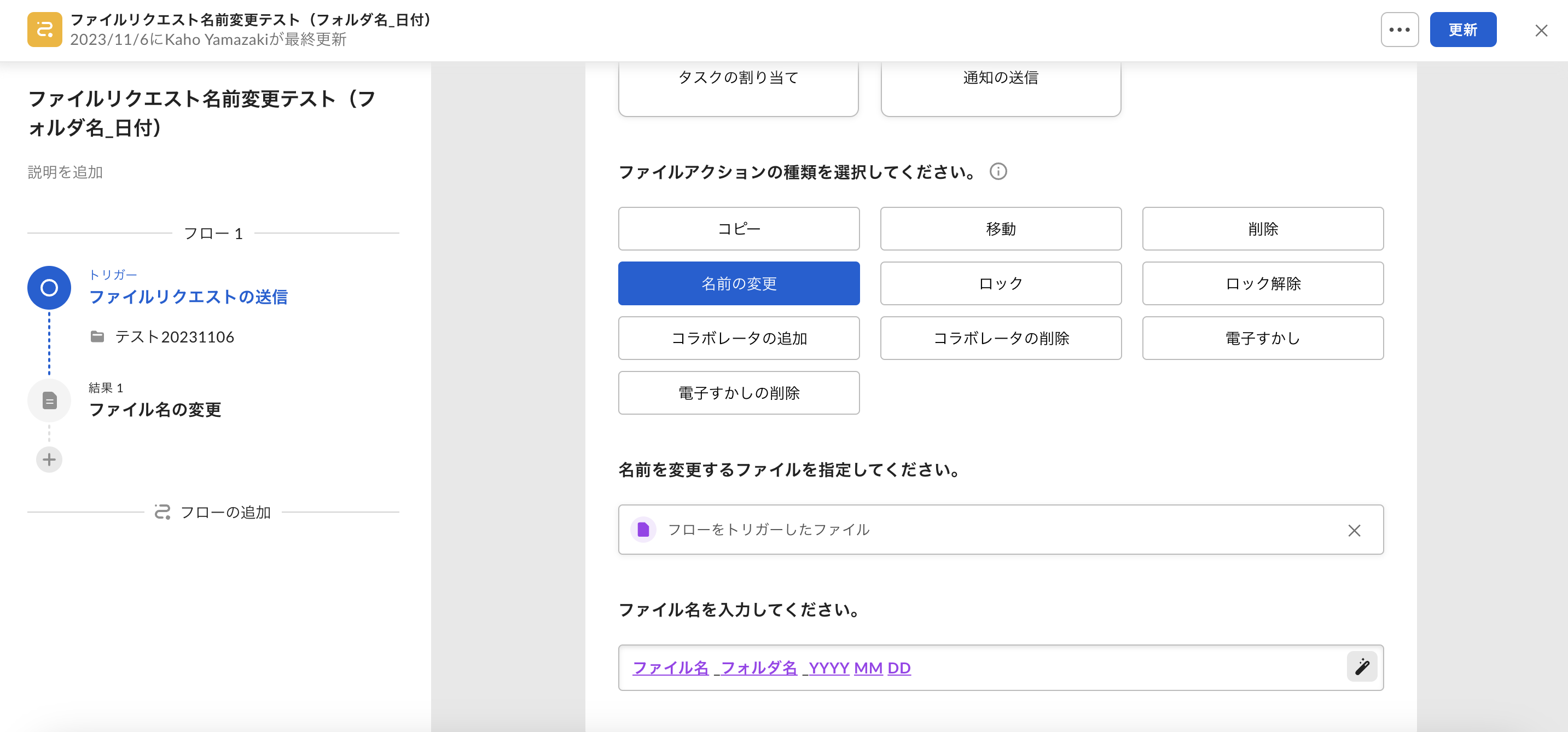The height and width of the screenshot is (732, 1568).
Task: Open the ファイル名の変更 outcome step
Action: click(x=155, y=410)
